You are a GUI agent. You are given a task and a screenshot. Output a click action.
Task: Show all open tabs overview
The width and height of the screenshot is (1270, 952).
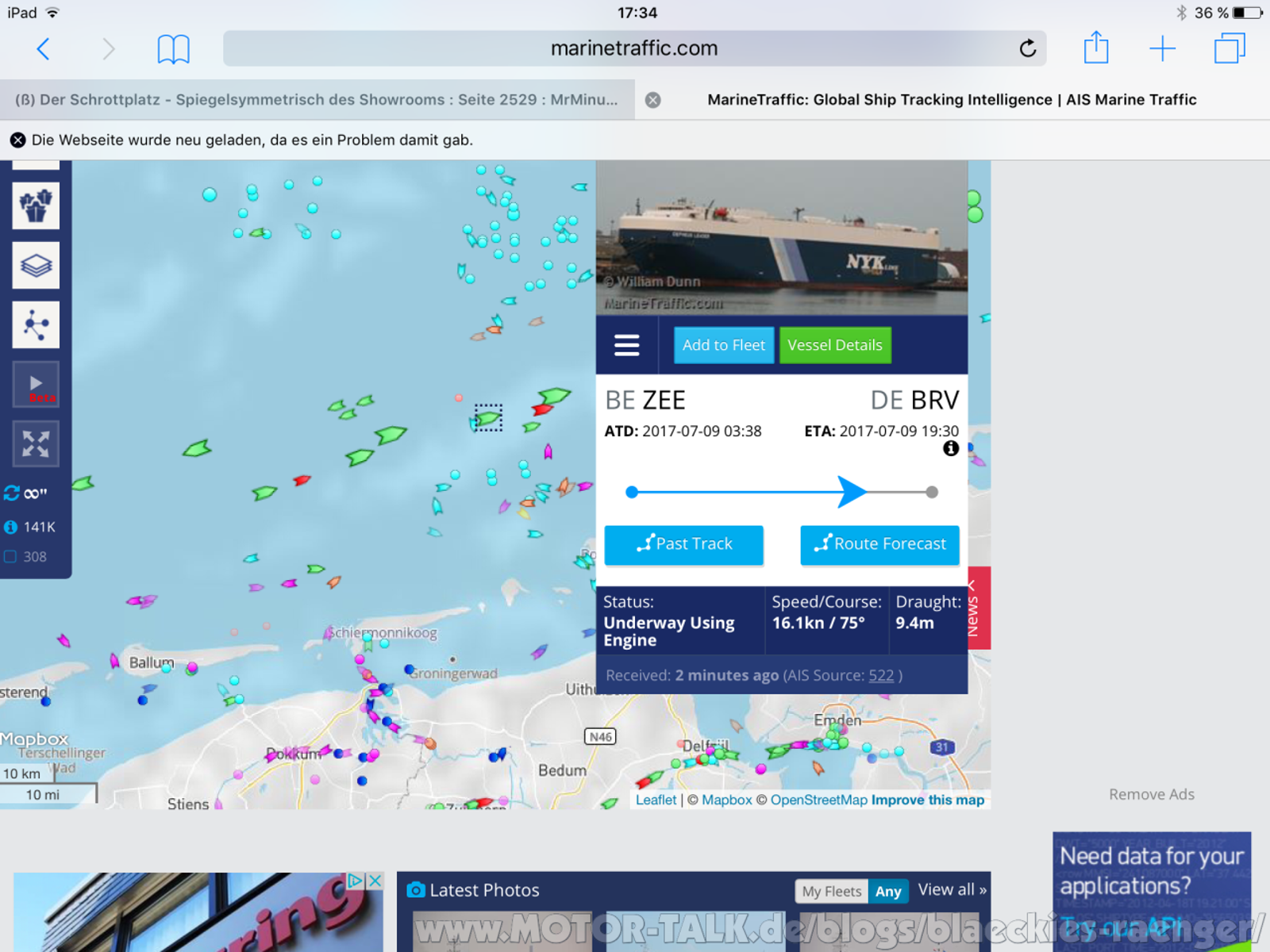click(1230, 48)
